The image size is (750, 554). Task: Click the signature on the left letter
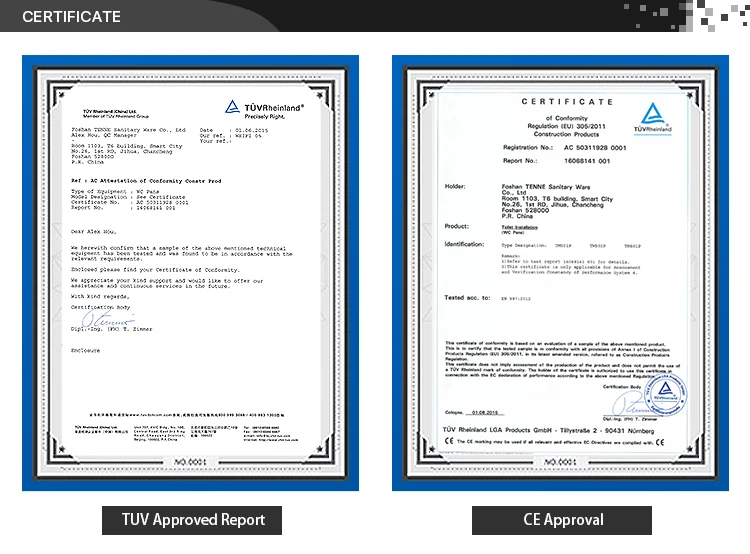108,318
